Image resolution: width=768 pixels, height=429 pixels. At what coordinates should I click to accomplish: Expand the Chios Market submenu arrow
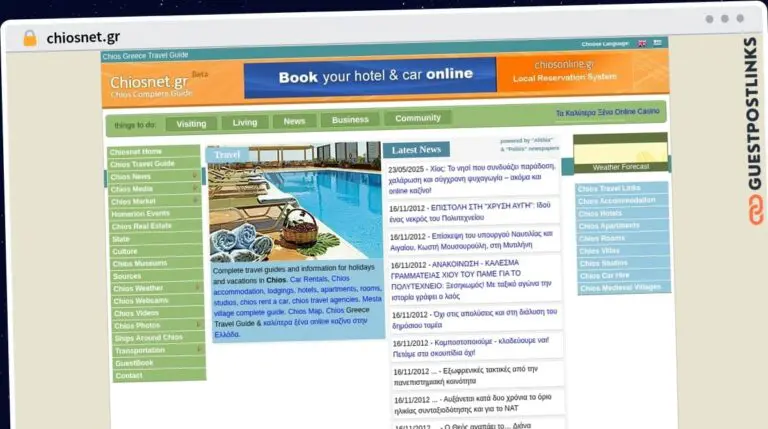point(195,200)
